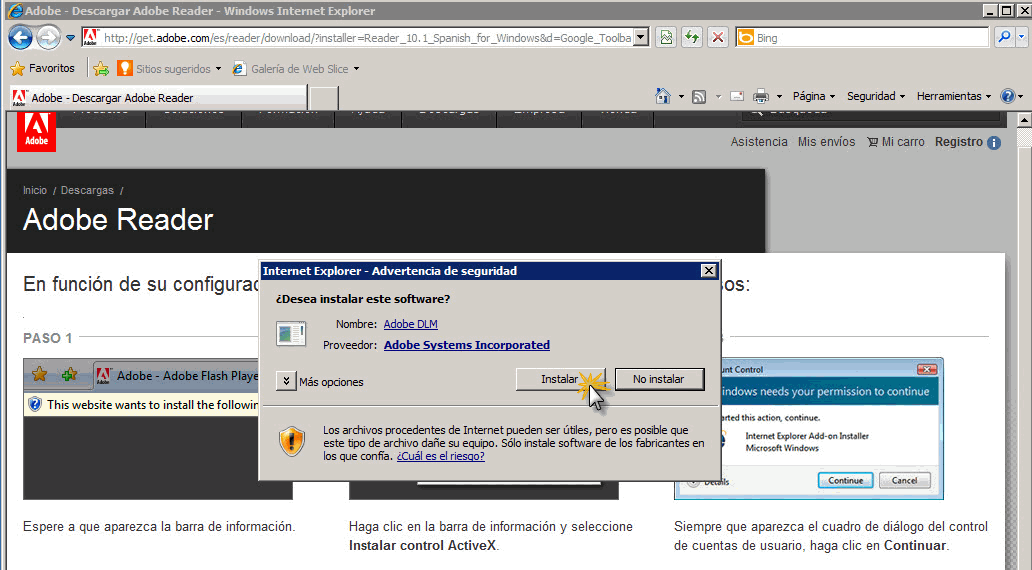Click the software package icon in dialog
Image resolution: width=1032 pixels, height=570 pixels.
point(291,333)
